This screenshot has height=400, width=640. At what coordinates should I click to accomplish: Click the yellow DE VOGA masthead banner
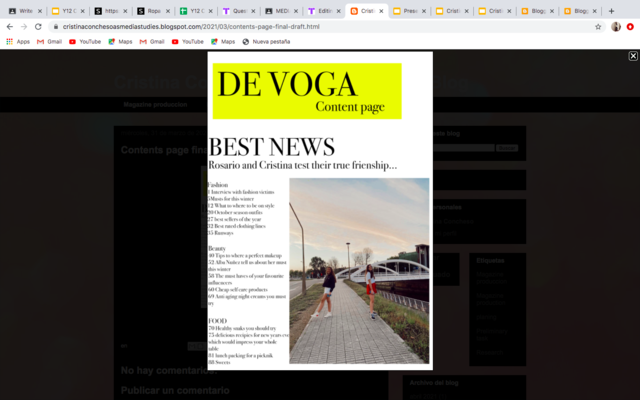click(307, 91)
